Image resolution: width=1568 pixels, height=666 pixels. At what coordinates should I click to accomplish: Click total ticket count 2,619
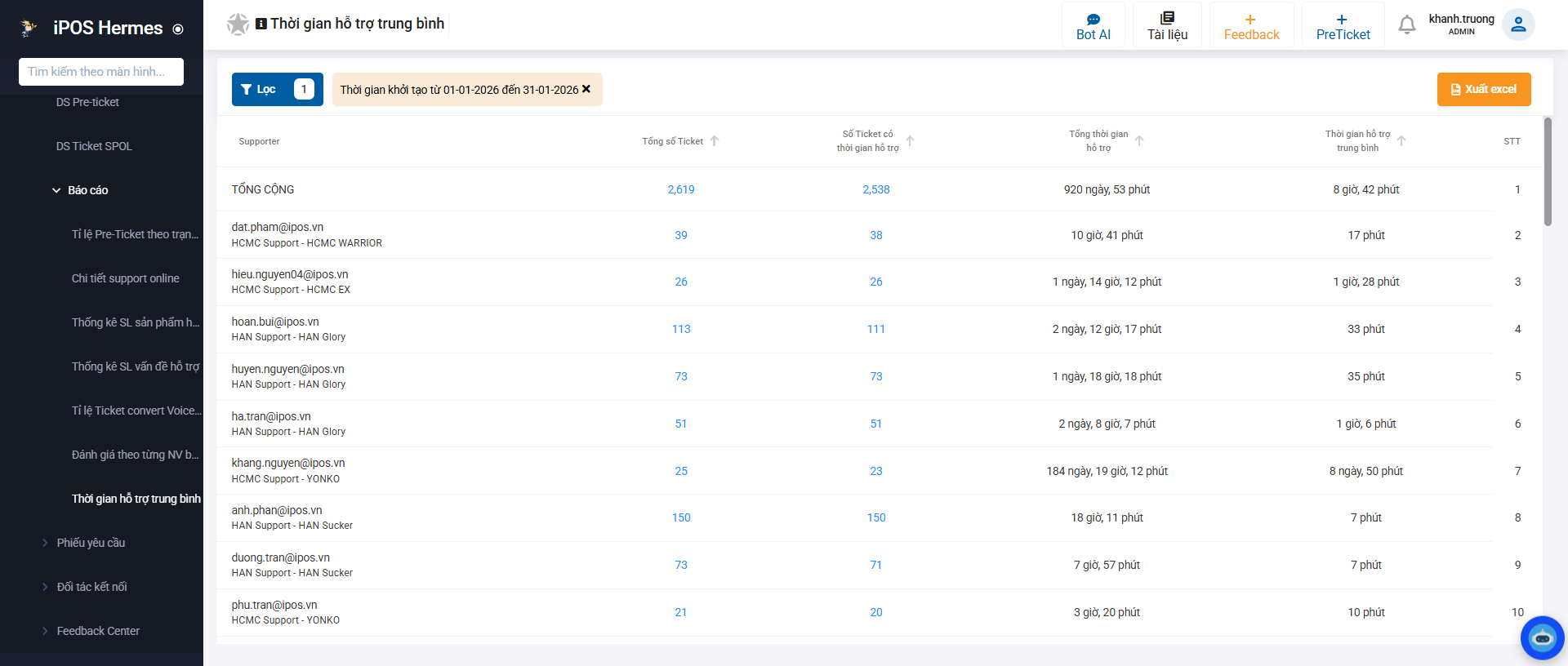681,189
